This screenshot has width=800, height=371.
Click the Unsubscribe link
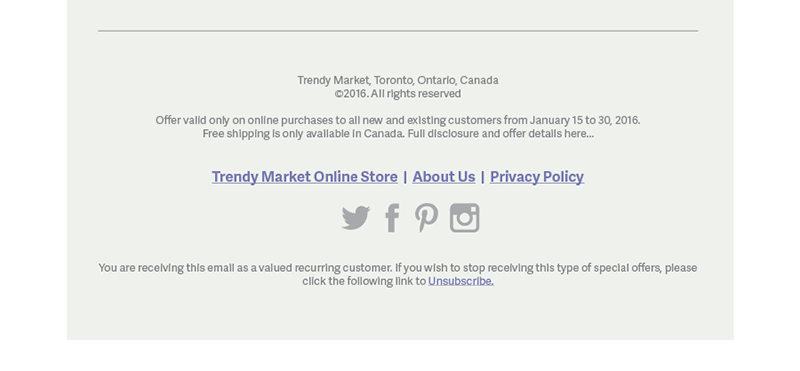[461, 281]
